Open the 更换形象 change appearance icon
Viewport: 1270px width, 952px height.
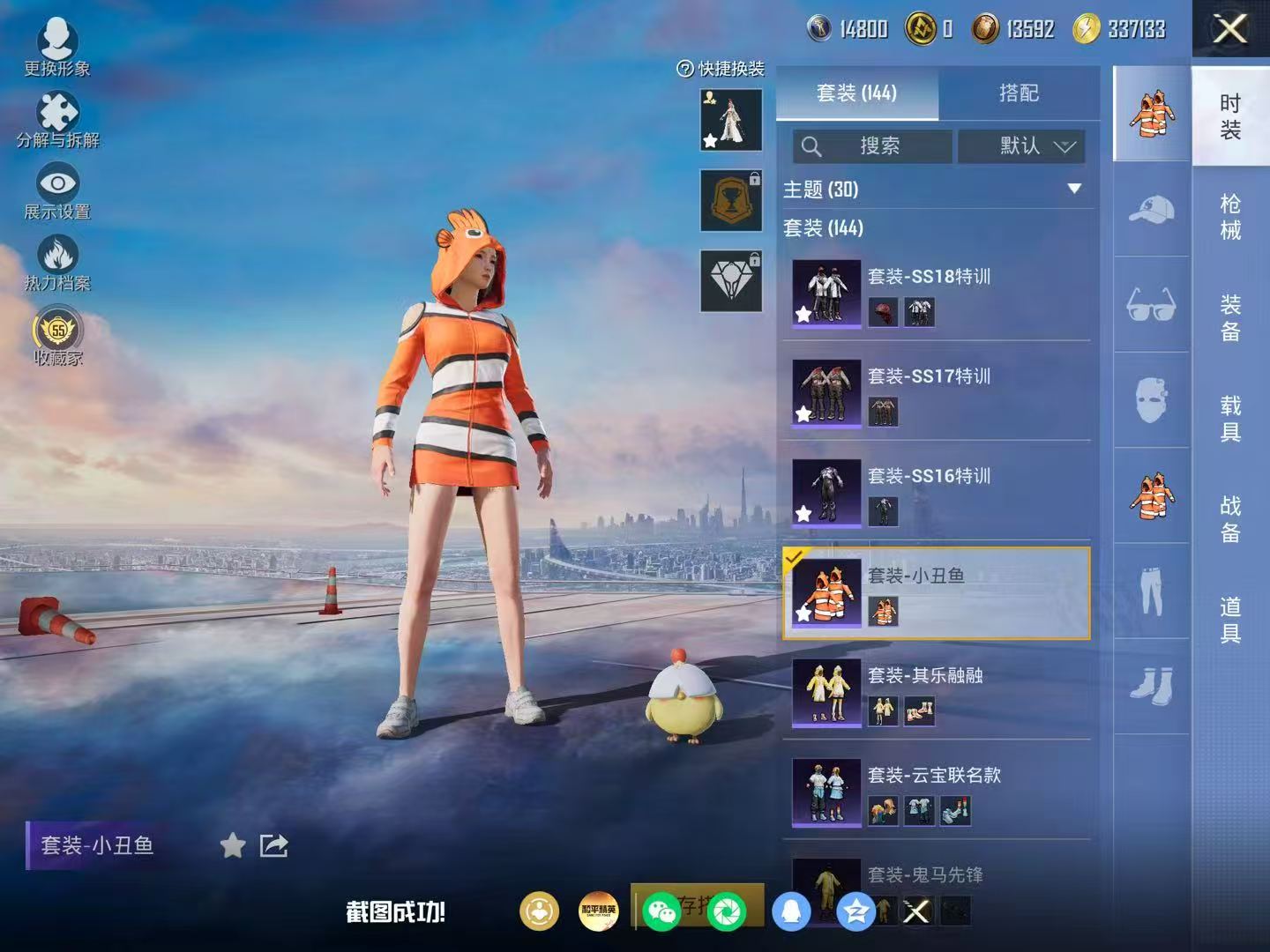pos(57,40)
